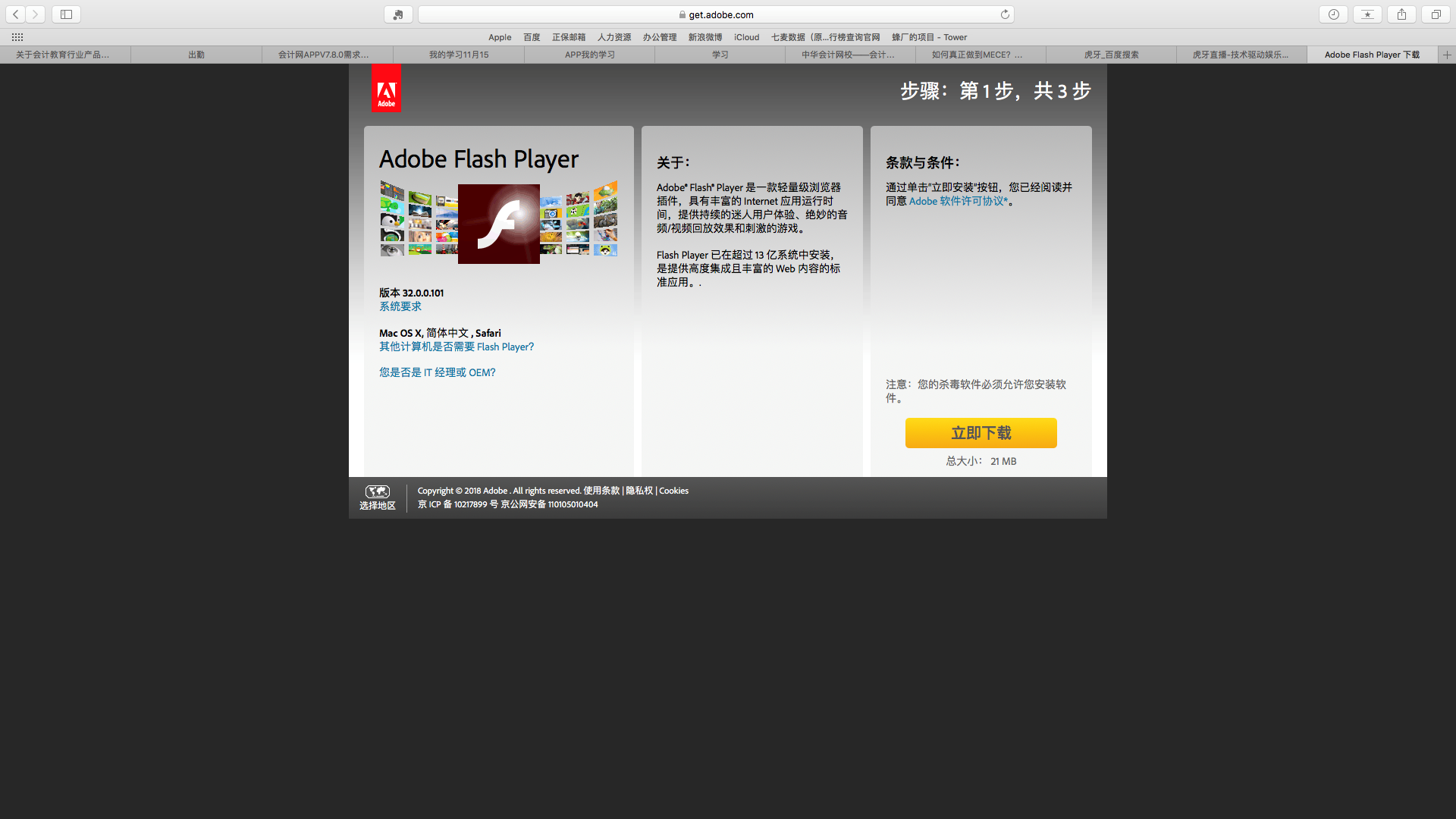Reload page using refresh icon

tap(1005, 14)
